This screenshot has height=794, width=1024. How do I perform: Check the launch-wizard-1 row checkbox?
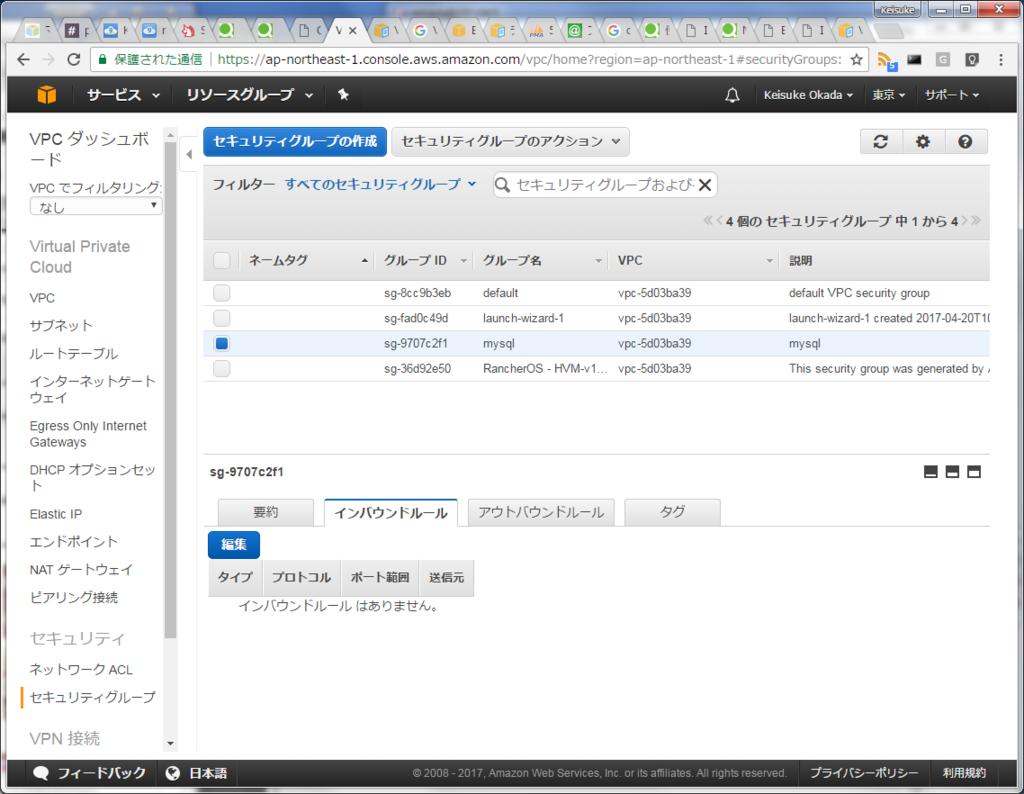[x=222, y=318]
